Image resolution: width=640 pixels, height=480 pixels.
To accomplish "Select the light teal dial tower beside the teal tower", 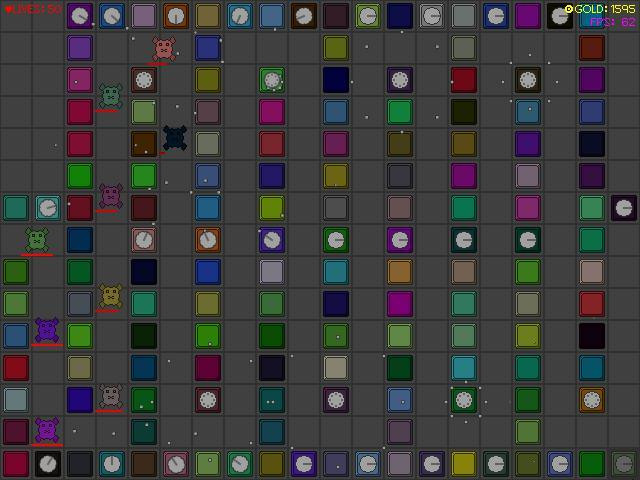I will [x=48, y=208].
